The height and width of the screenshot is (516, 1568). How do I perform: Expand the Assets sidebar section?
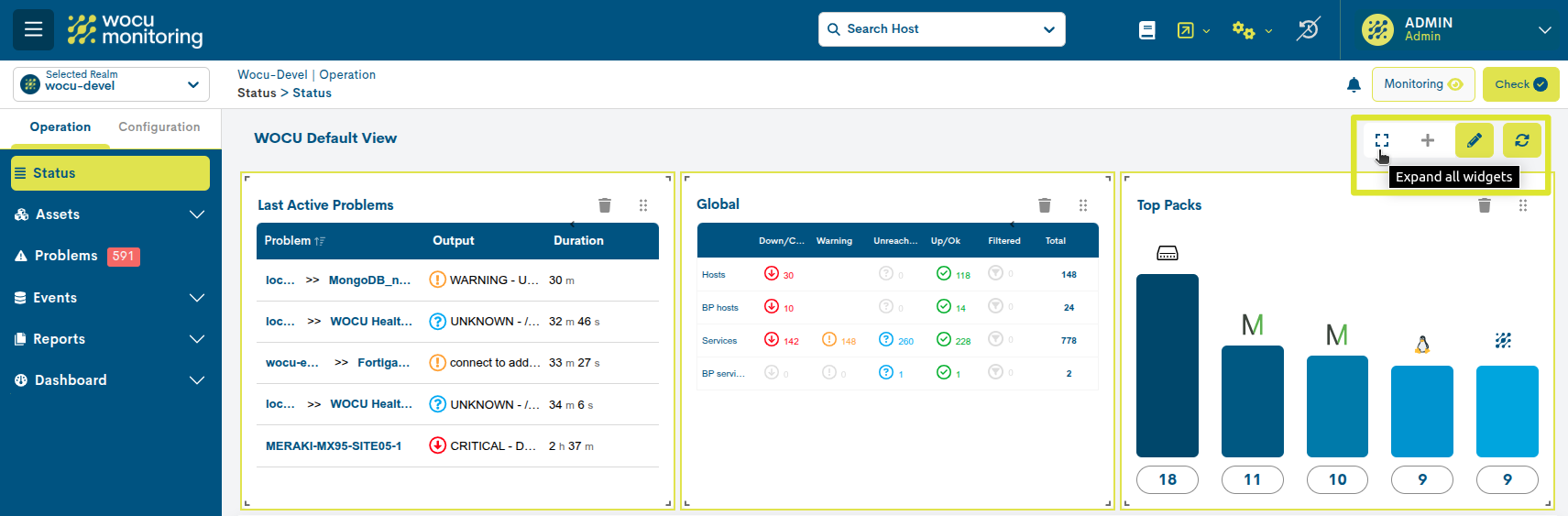[x=110, y=214]
